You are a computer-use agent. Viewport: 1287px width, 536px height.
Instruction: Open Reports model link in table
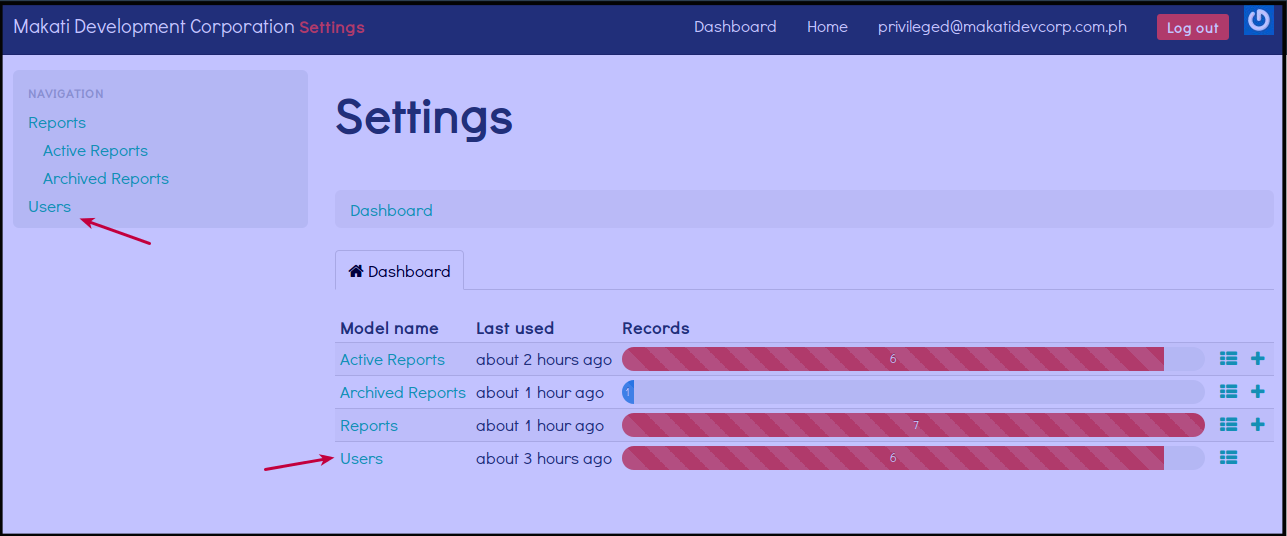[x=369, y=426]
